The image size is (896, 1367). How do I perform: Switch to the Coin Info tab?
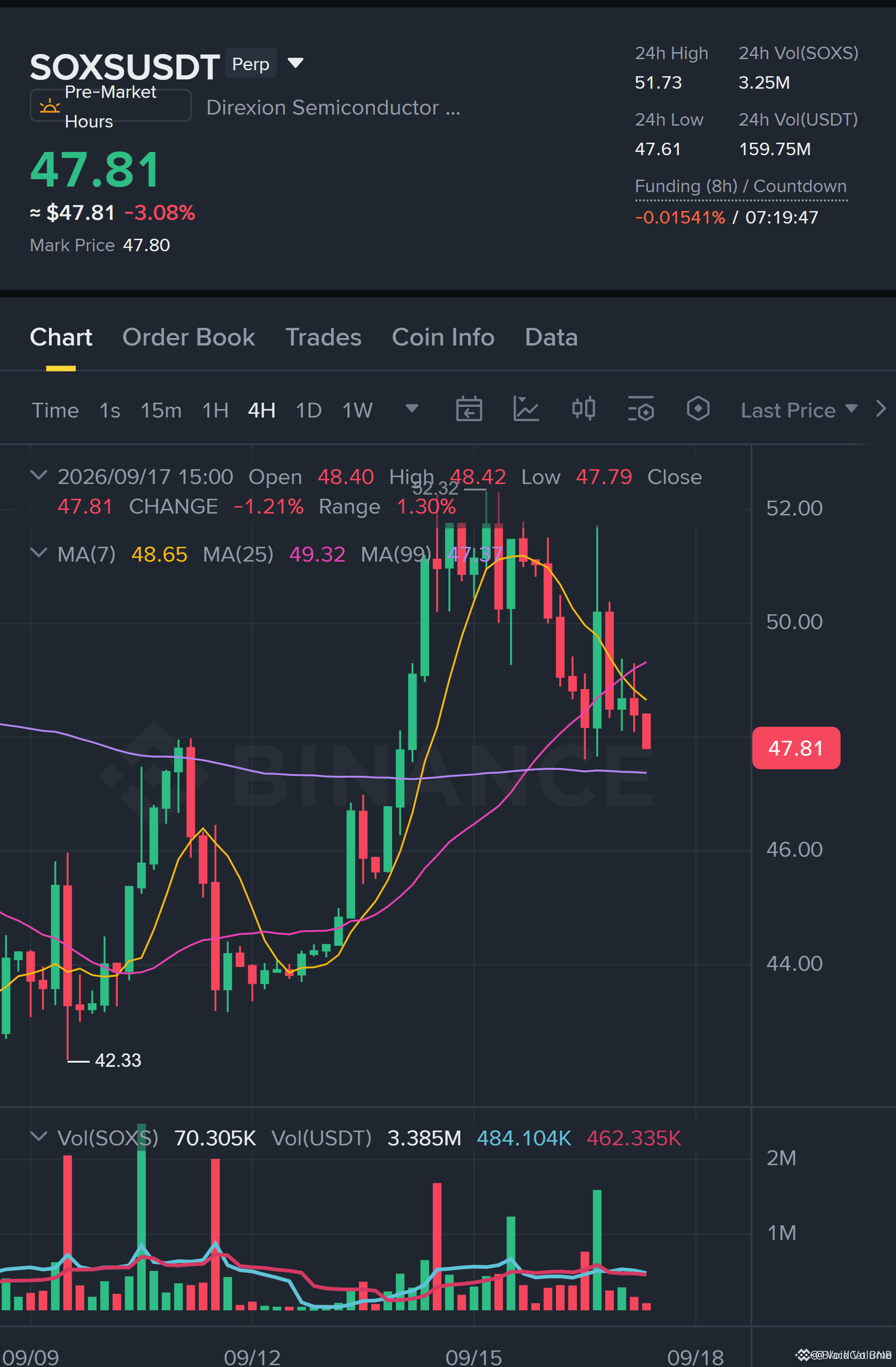click(x=443, y=337)
